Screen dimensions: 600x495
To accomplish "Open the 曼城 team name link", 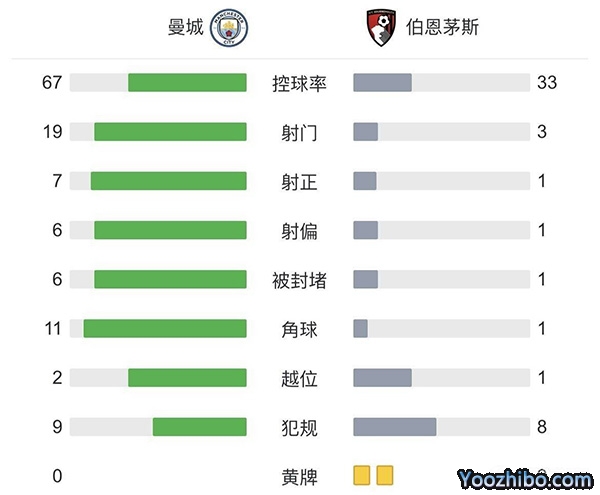I will click(x=185, y=27).
